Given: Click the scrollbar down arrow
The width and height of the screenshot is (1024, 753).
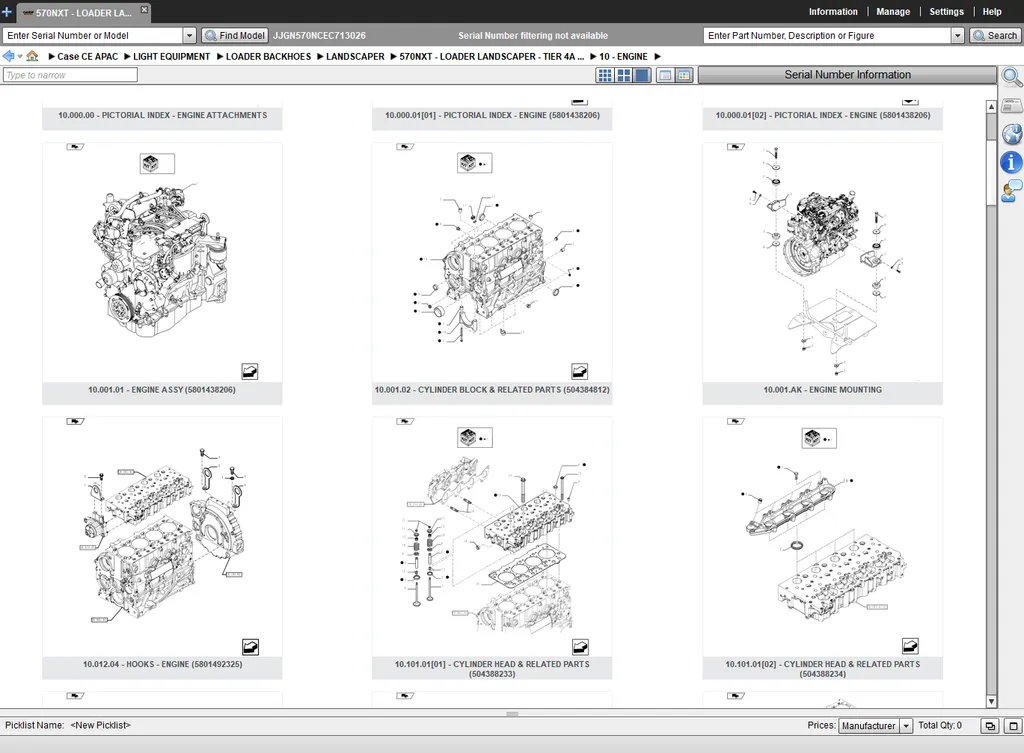Looking at the screenshot, I should [991, 701].
